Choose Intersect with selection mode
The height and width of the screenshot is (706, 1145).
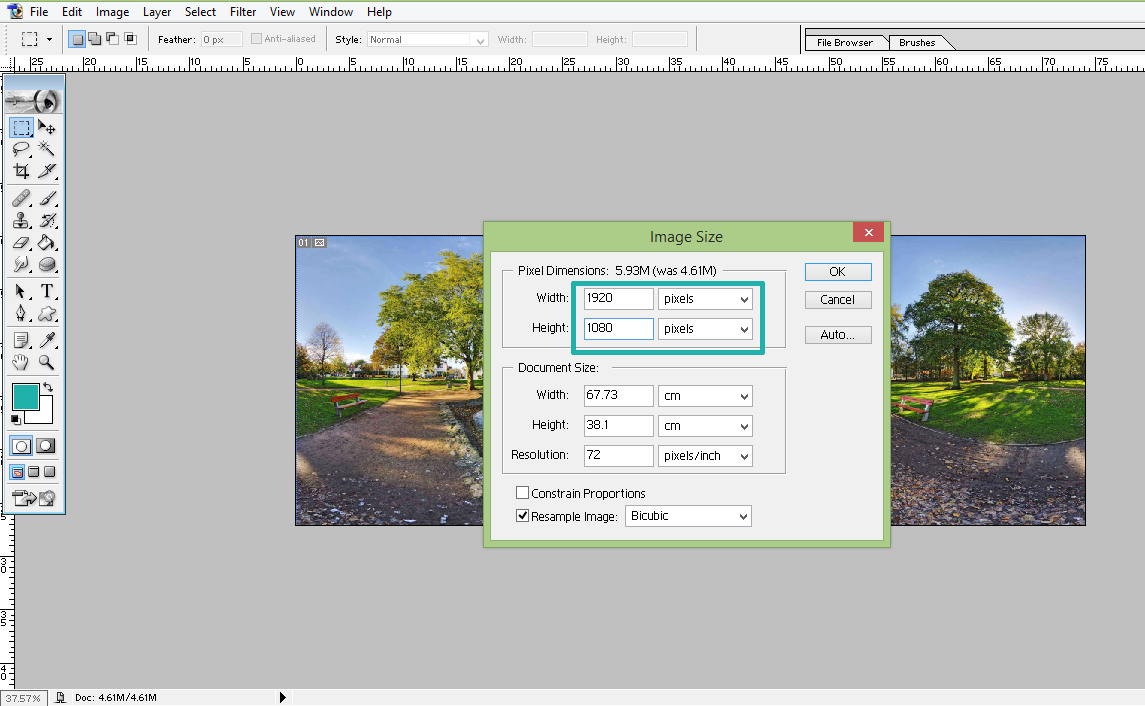[x=130, y=39]
